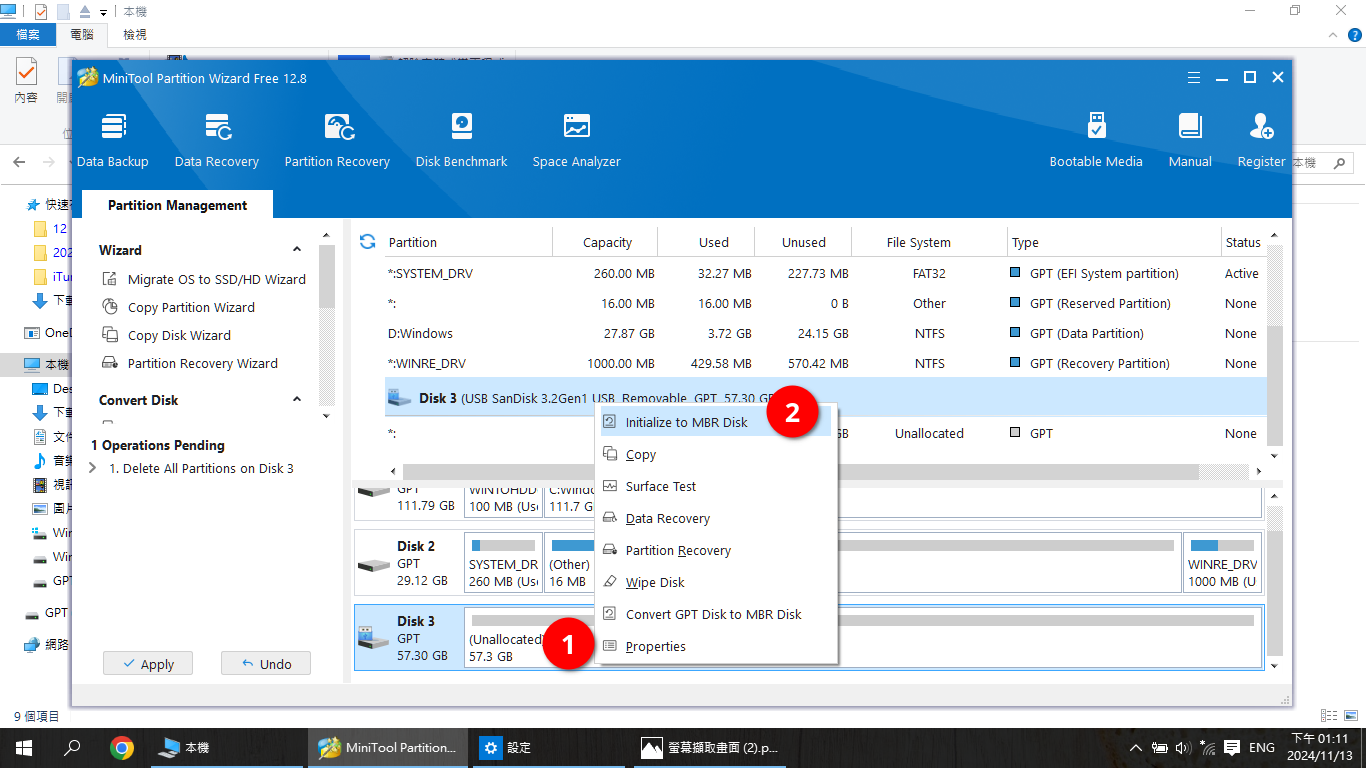The width and height of the screenshot is (1366, 768).
Task: Open the MiniTool hamburger menu
Action: point(1194,78)
